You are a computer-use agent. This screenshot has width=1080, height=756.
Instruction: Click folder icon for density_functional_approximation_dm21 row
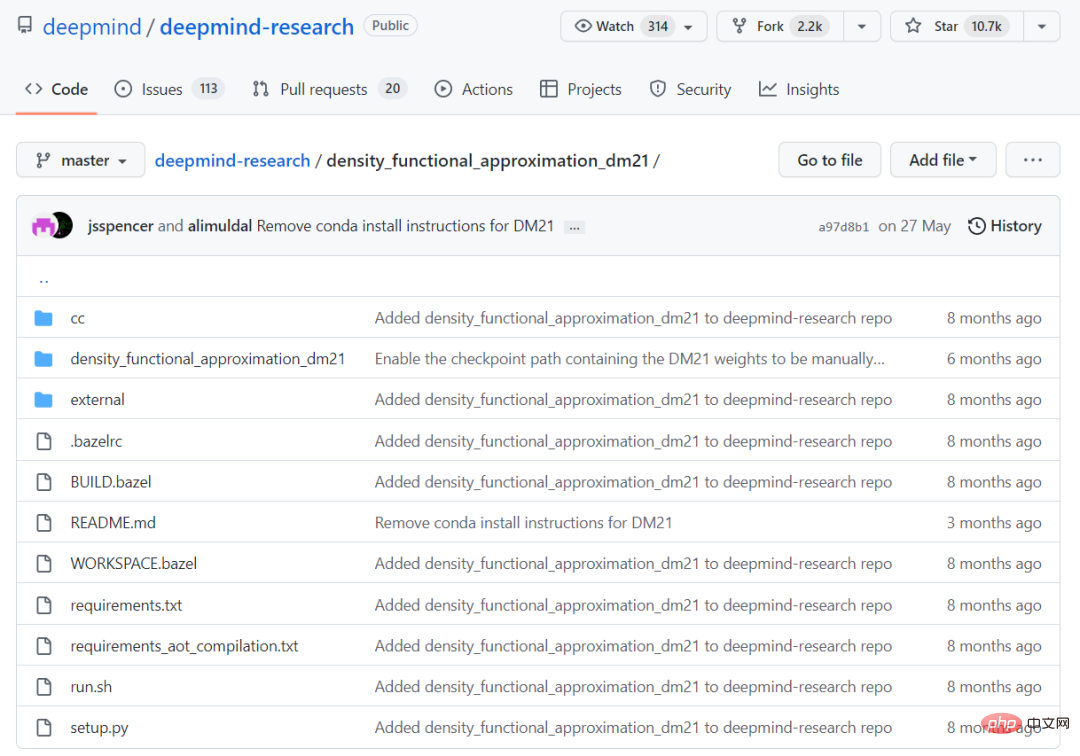(x=43, y=359)
